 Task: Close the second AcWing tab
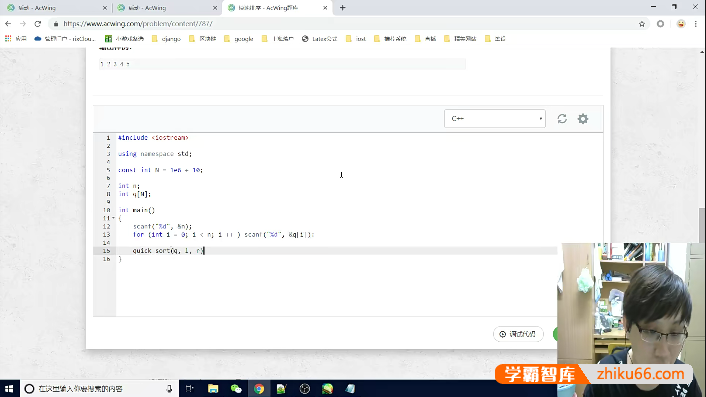pyautogui.click(x=215, y=8)
